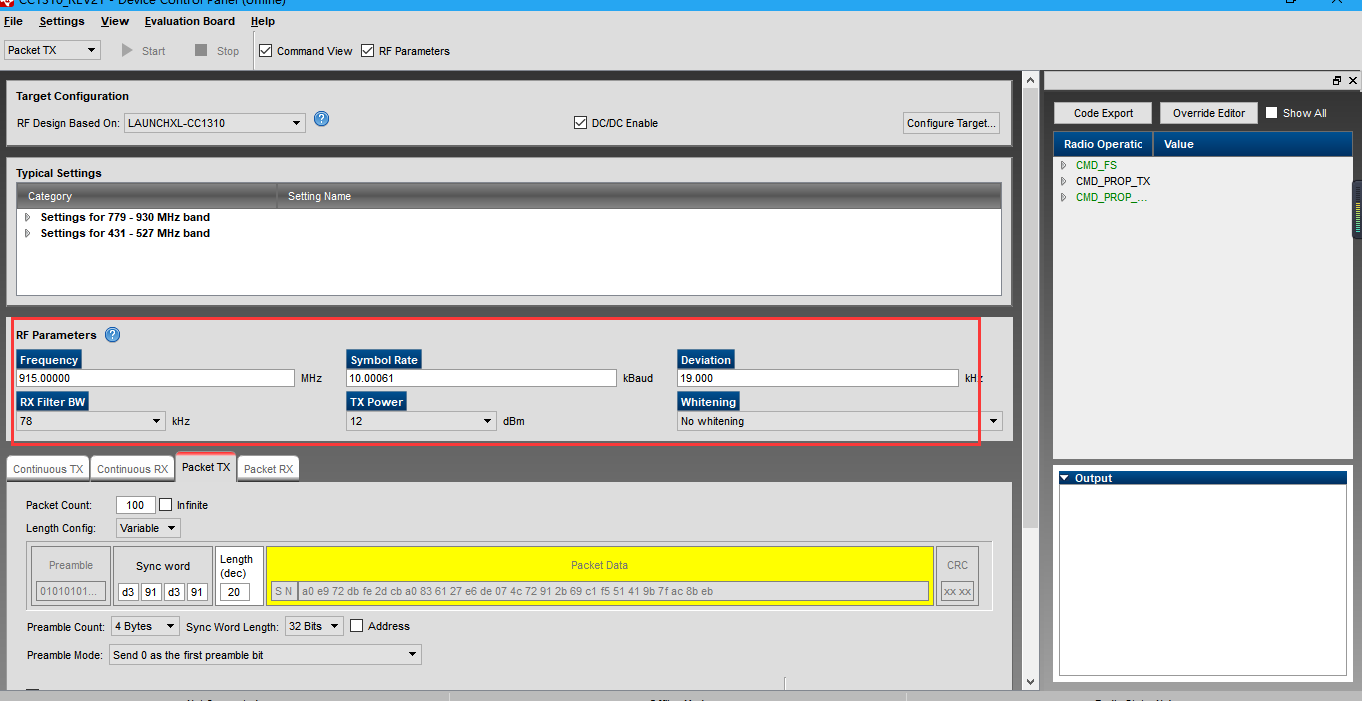Expand the CMD_FS tree arrow
The height and width of the screenshot is (701, 1362).
(x=1064, y=165)
